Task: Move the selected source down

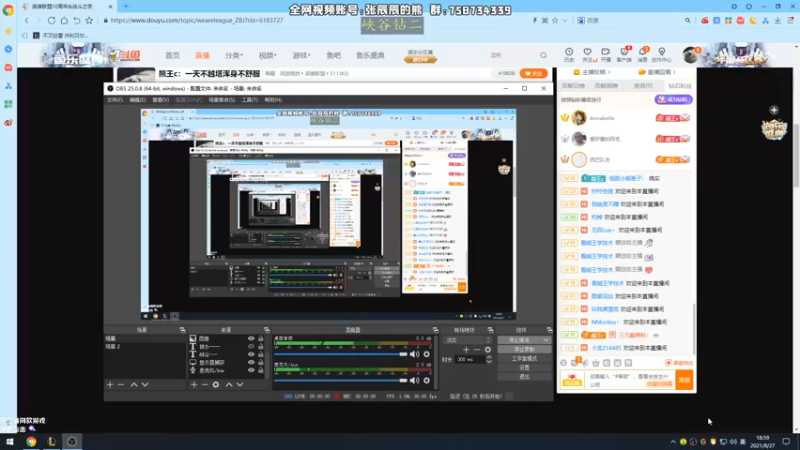Action: [240, 384]
